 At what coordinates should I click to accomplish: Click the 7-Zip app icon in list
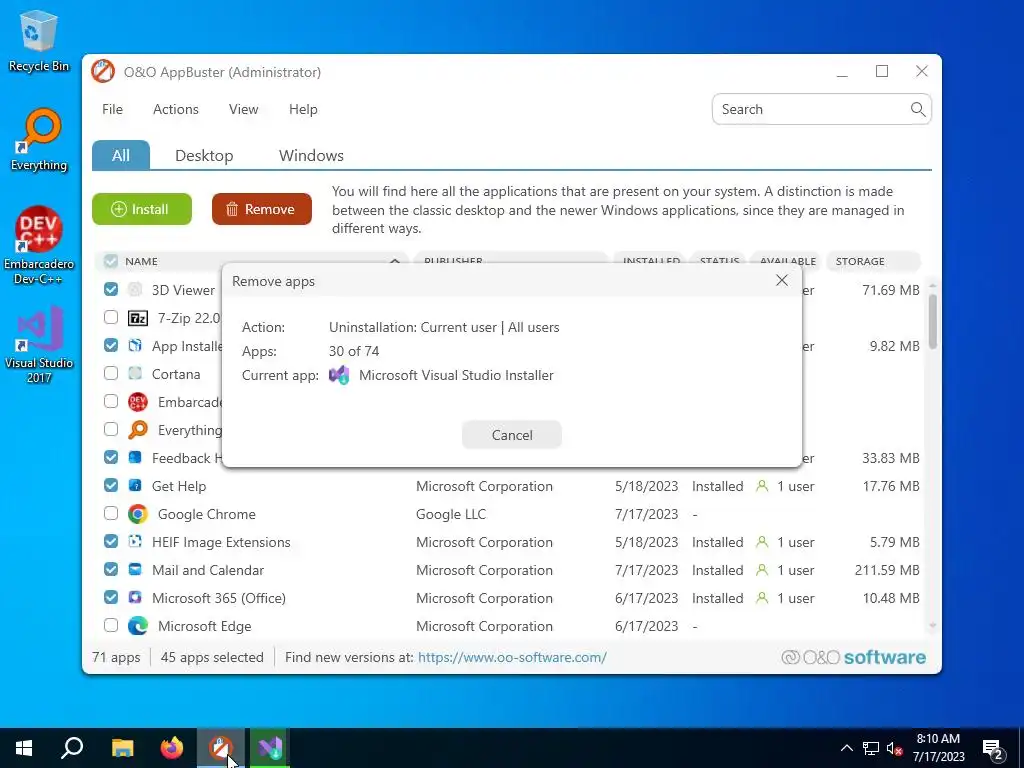138,318
